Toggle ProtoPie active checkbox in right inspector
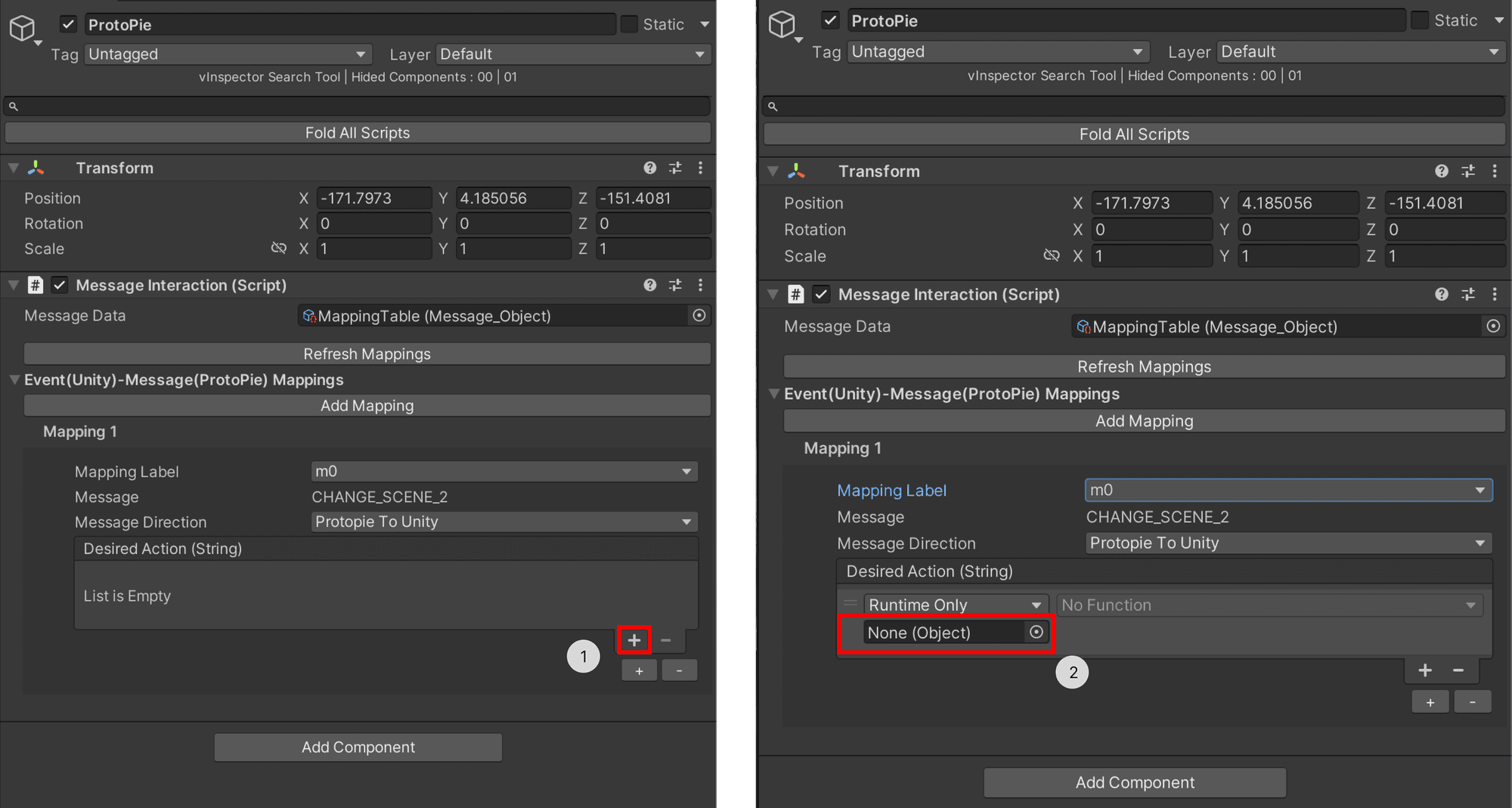Image resolution: width=1512 pixels, height=808 pixels. pyautogui.click(x=830, y=20)
